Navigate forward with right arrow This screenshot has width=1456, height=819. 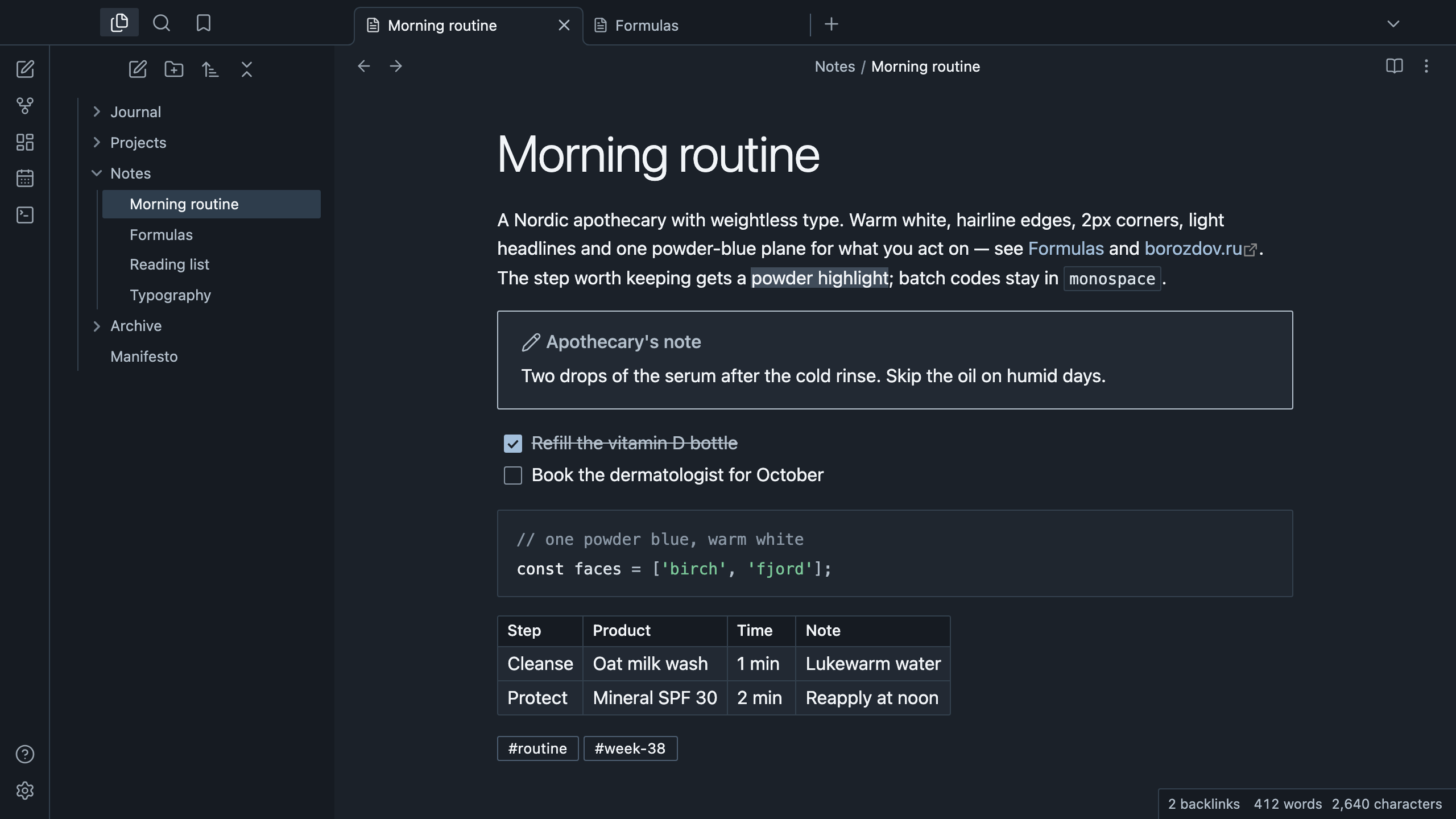click(396, 67)
